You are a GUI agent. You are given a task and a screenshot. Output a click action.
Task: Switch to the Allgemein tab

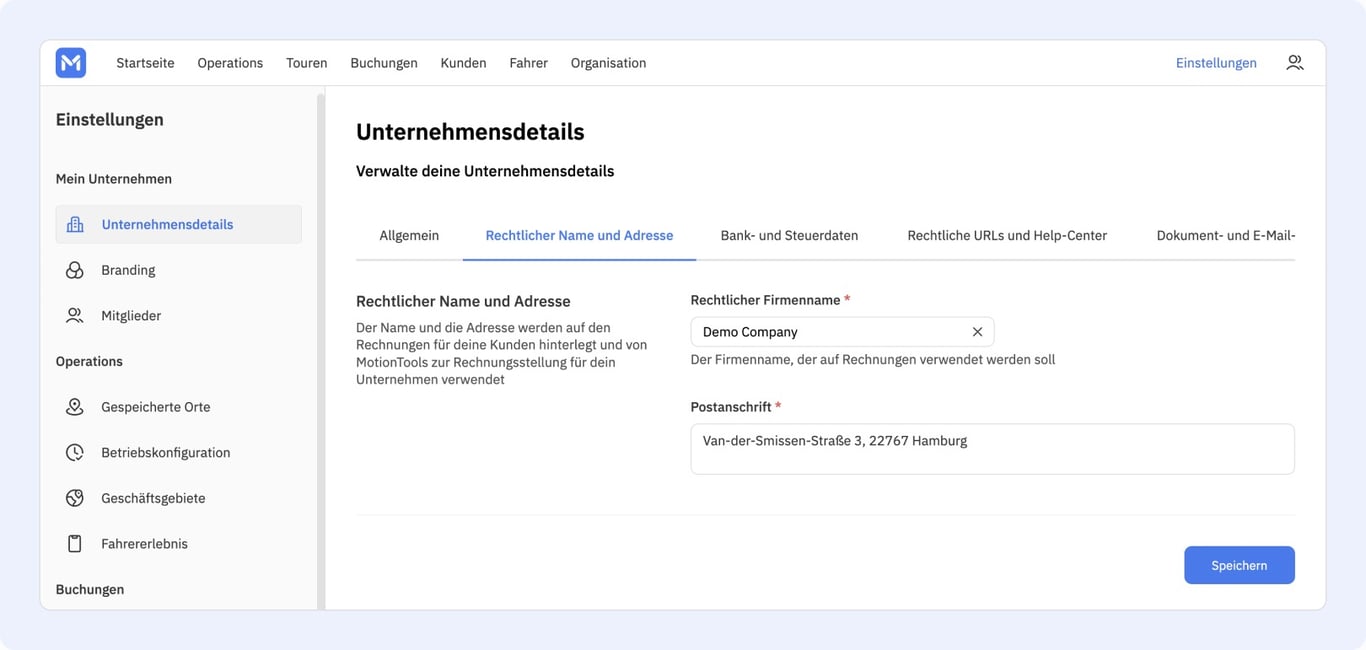pos(409,235)
